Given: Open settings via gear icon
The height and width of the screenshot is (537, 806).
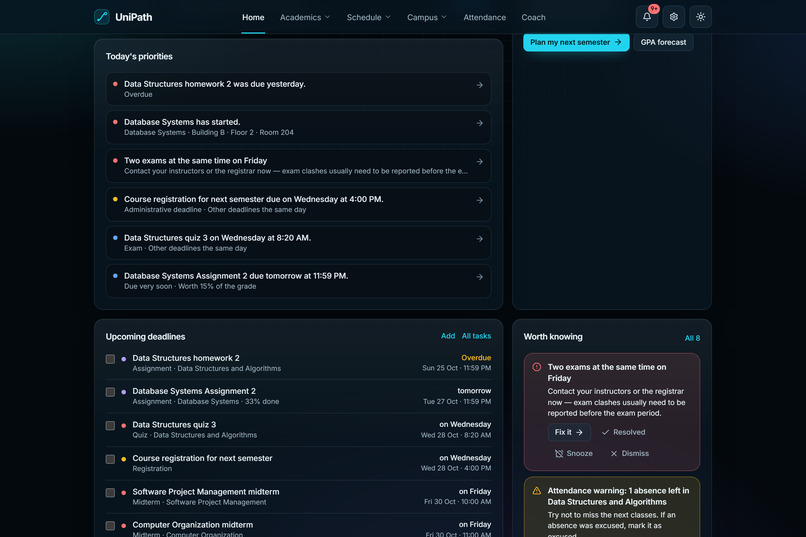Looking at the screenshot, I should 673,17.
